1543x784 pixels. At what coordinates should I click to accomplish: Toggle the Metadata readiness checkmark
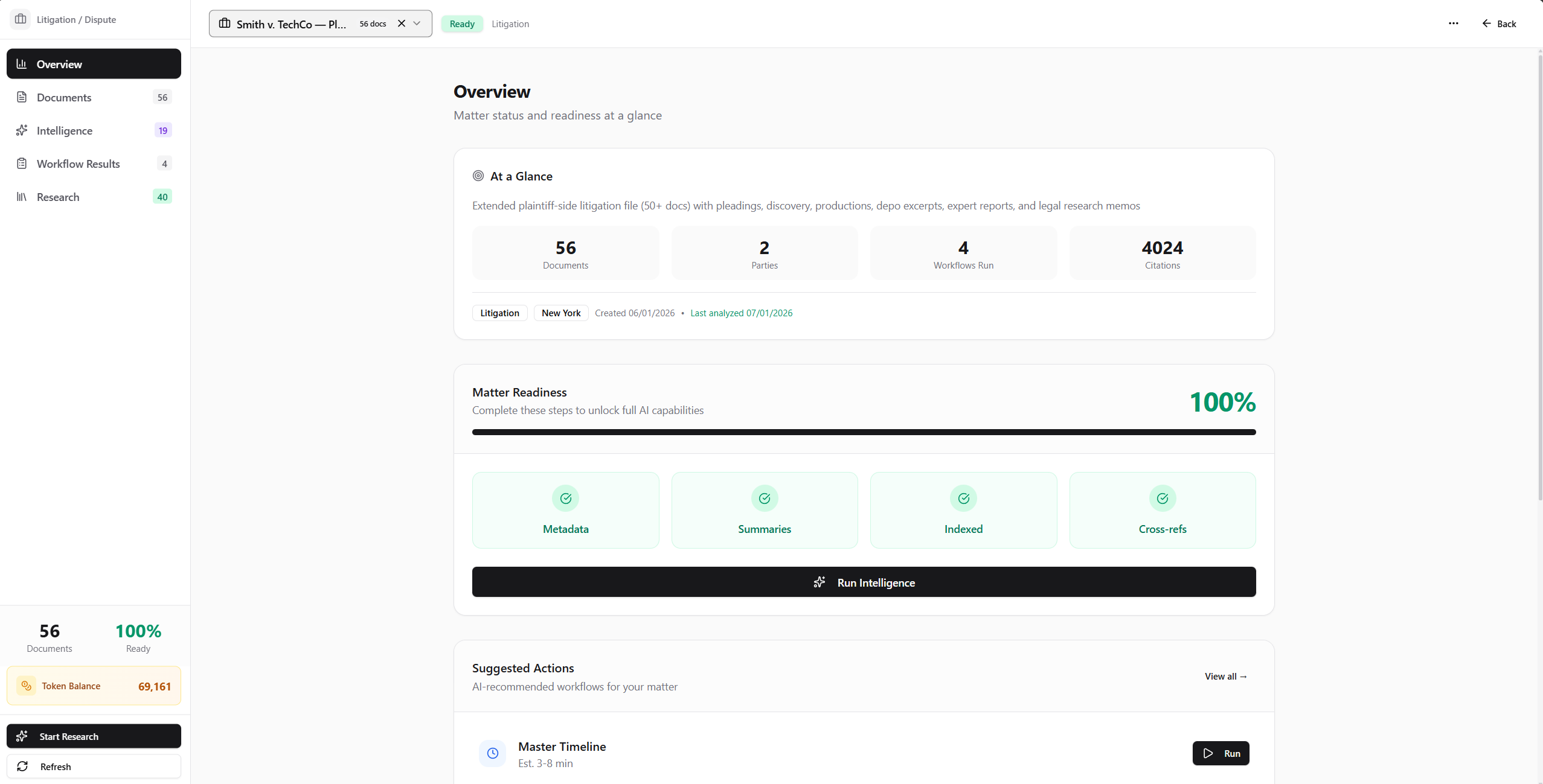pos(565,498)
